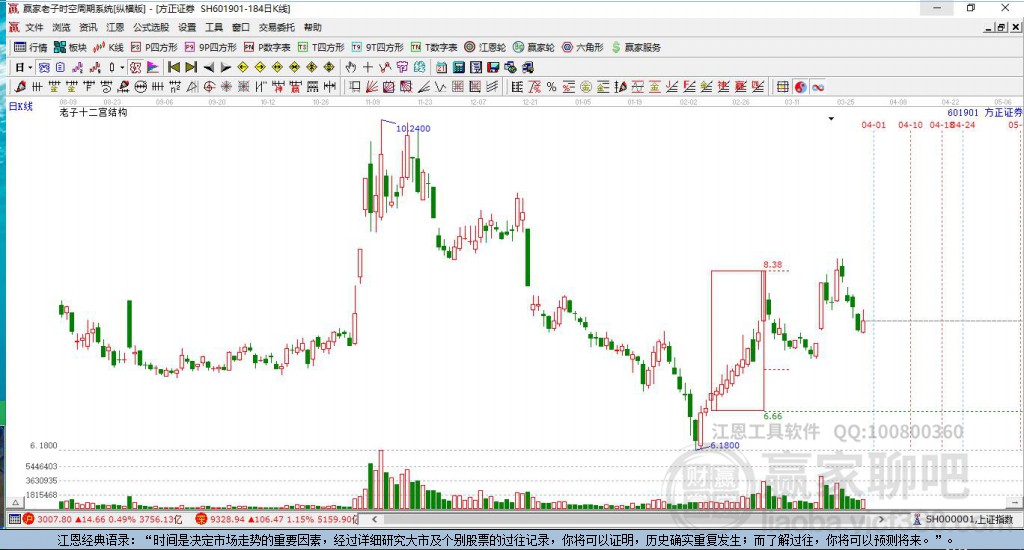Click the black right arrow icon

(x=226, y=67)
